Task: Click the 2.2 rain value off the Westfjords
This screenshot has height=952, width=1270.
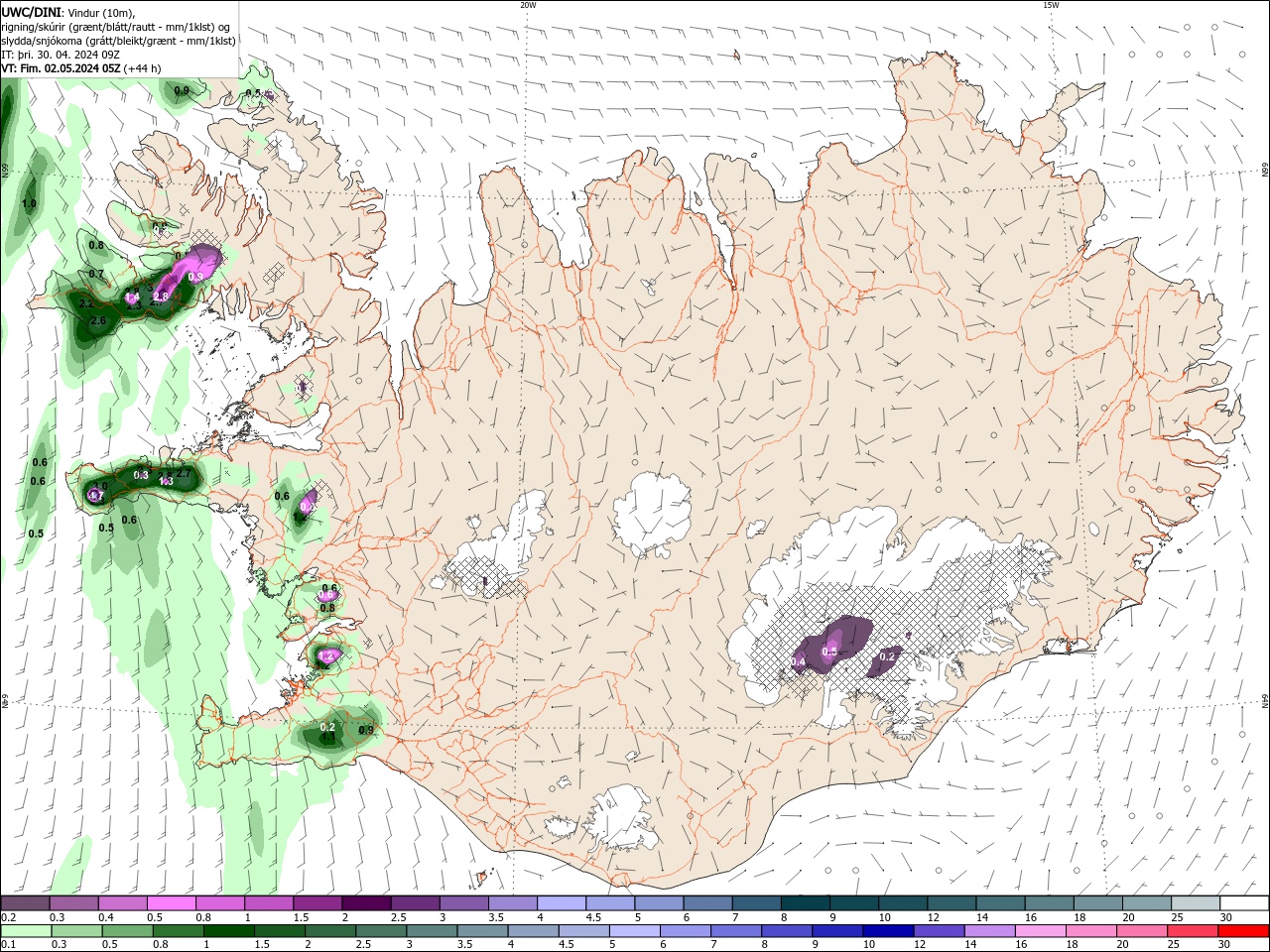Action: (x=86, y=303)
